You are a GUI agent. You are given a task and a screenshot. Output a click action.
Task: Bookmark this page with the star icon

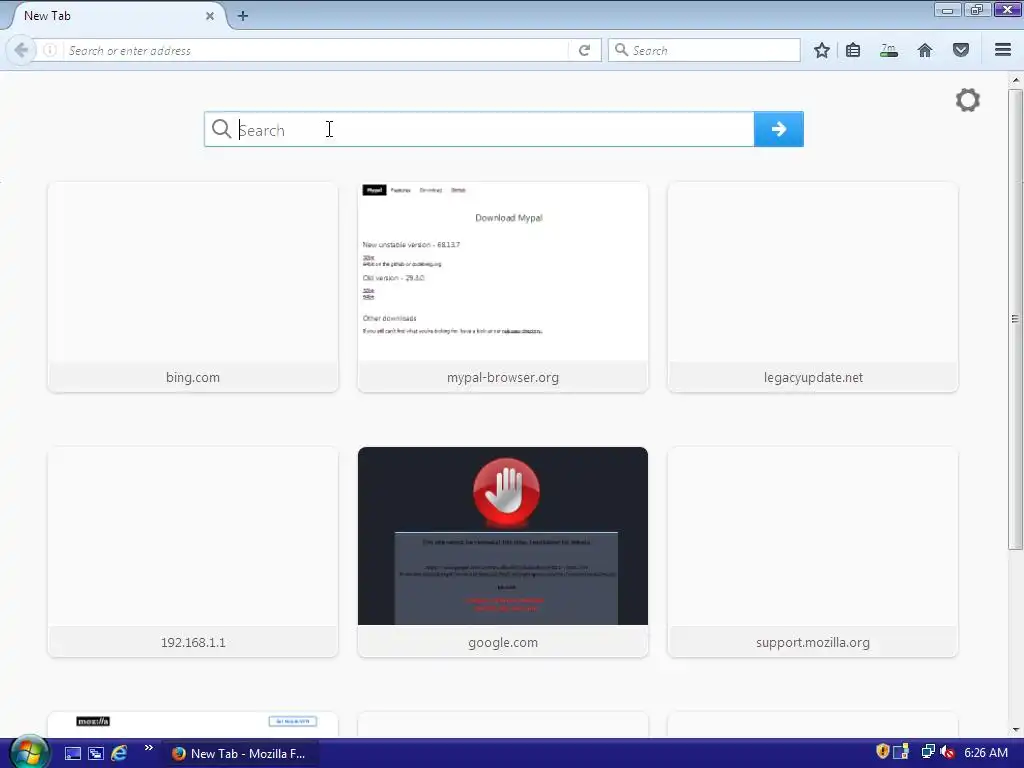click(822, 50)
